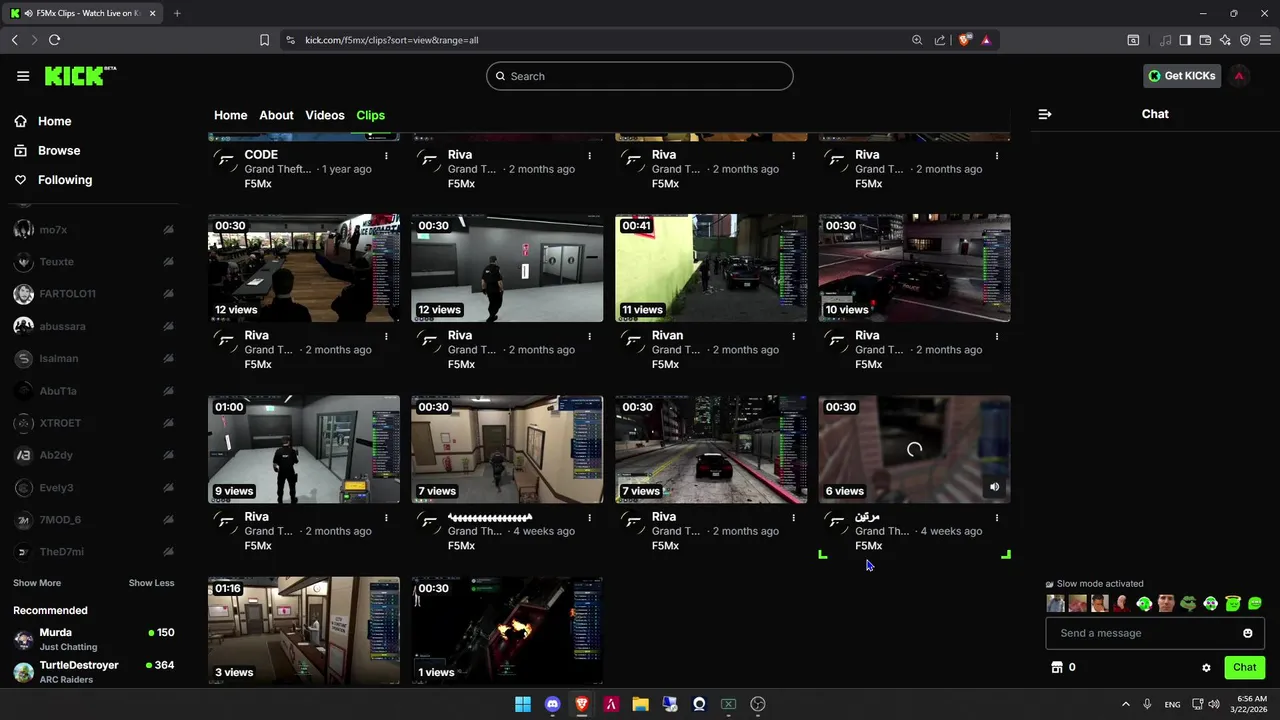Insert the last green grinning emote

pyautogui.click(x=1255, y=603)
